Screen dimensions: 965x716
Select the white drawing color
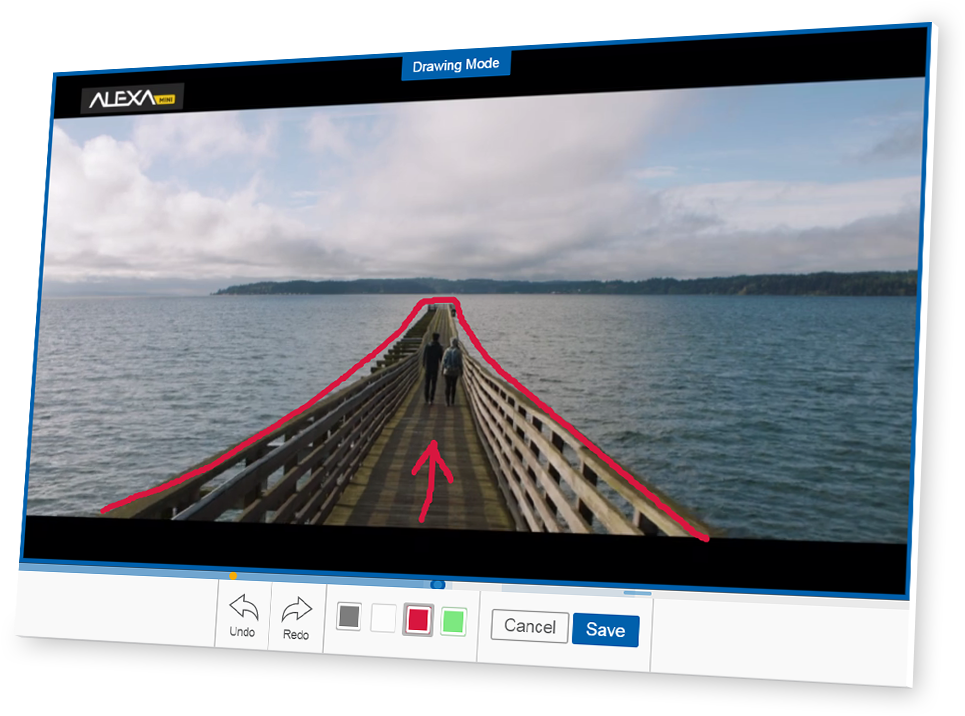(x=383, y=618)
